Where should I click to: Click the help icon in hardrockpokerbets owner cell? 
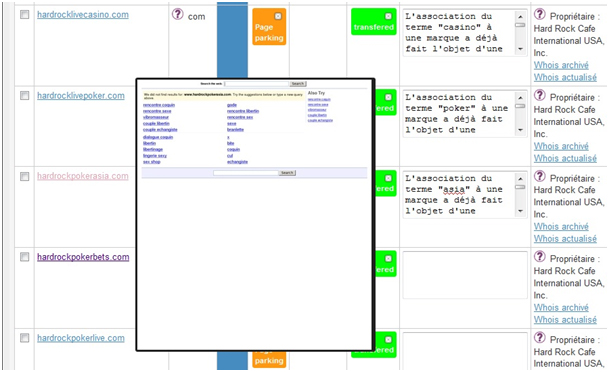point(539,257)
